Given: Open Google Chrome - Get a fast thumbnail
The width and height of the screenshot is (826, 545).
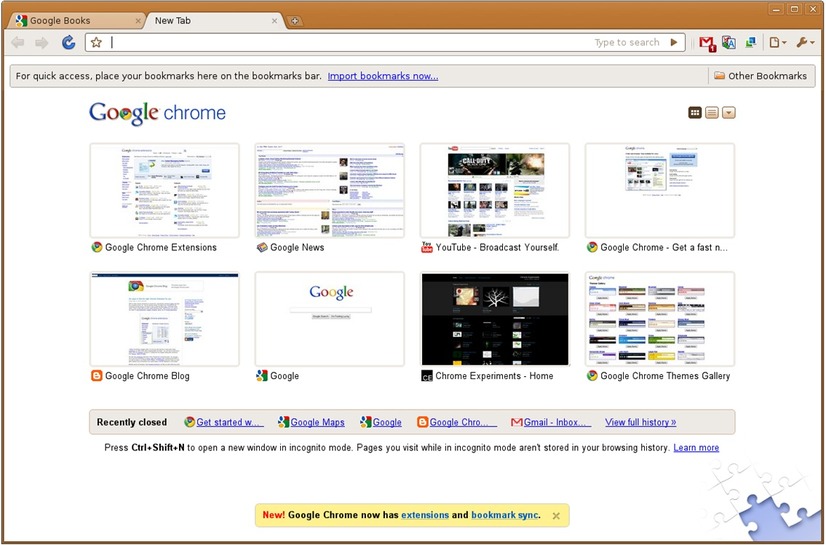Looking at the screenshot, I should 660,190.
